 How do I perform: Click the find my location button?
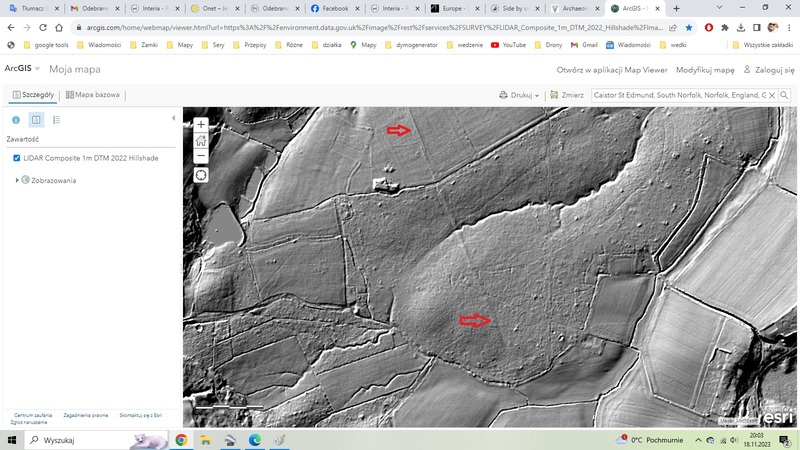(x=201, y=175)
